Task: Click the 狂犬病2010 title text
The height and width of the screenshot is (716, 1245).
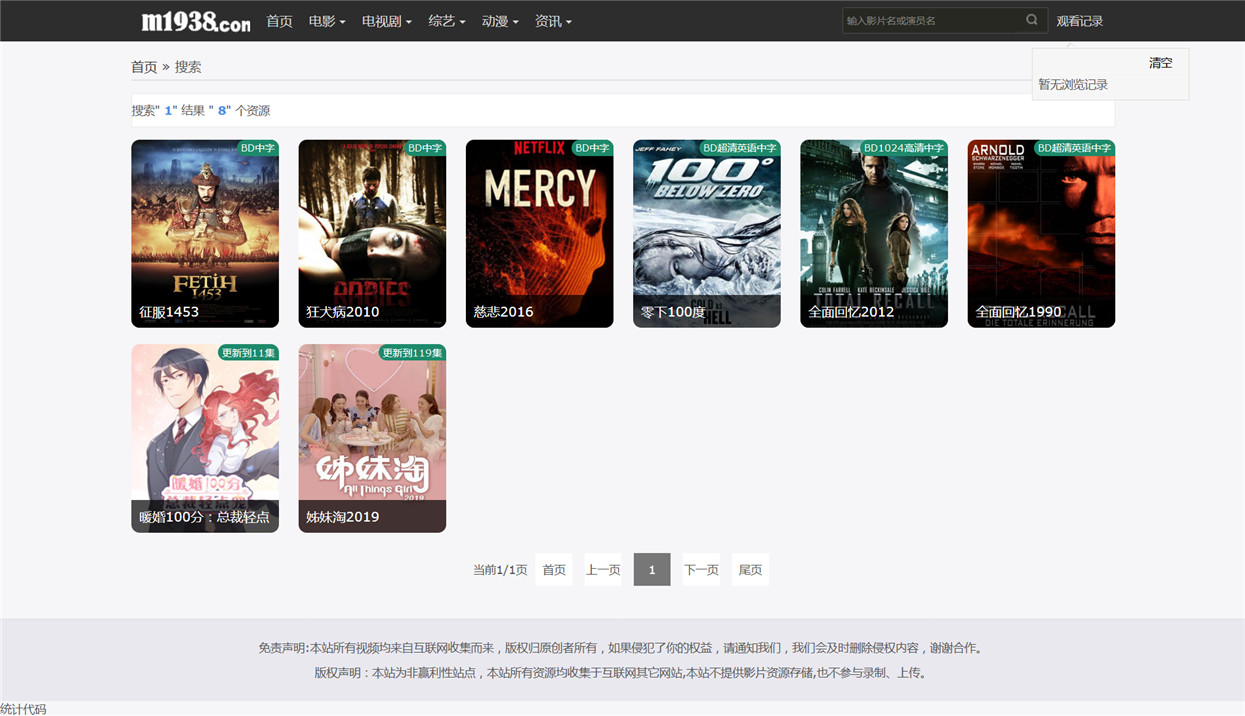Action: 343,312
